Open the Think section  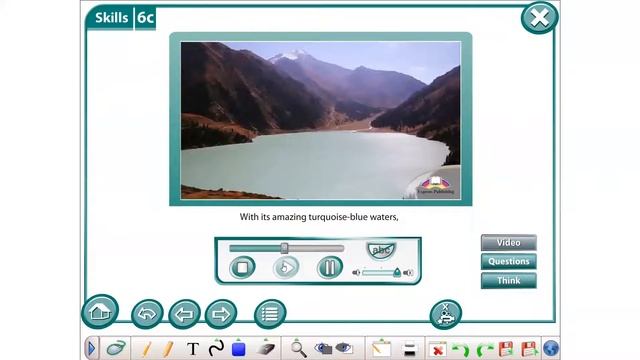click(509, 280)
